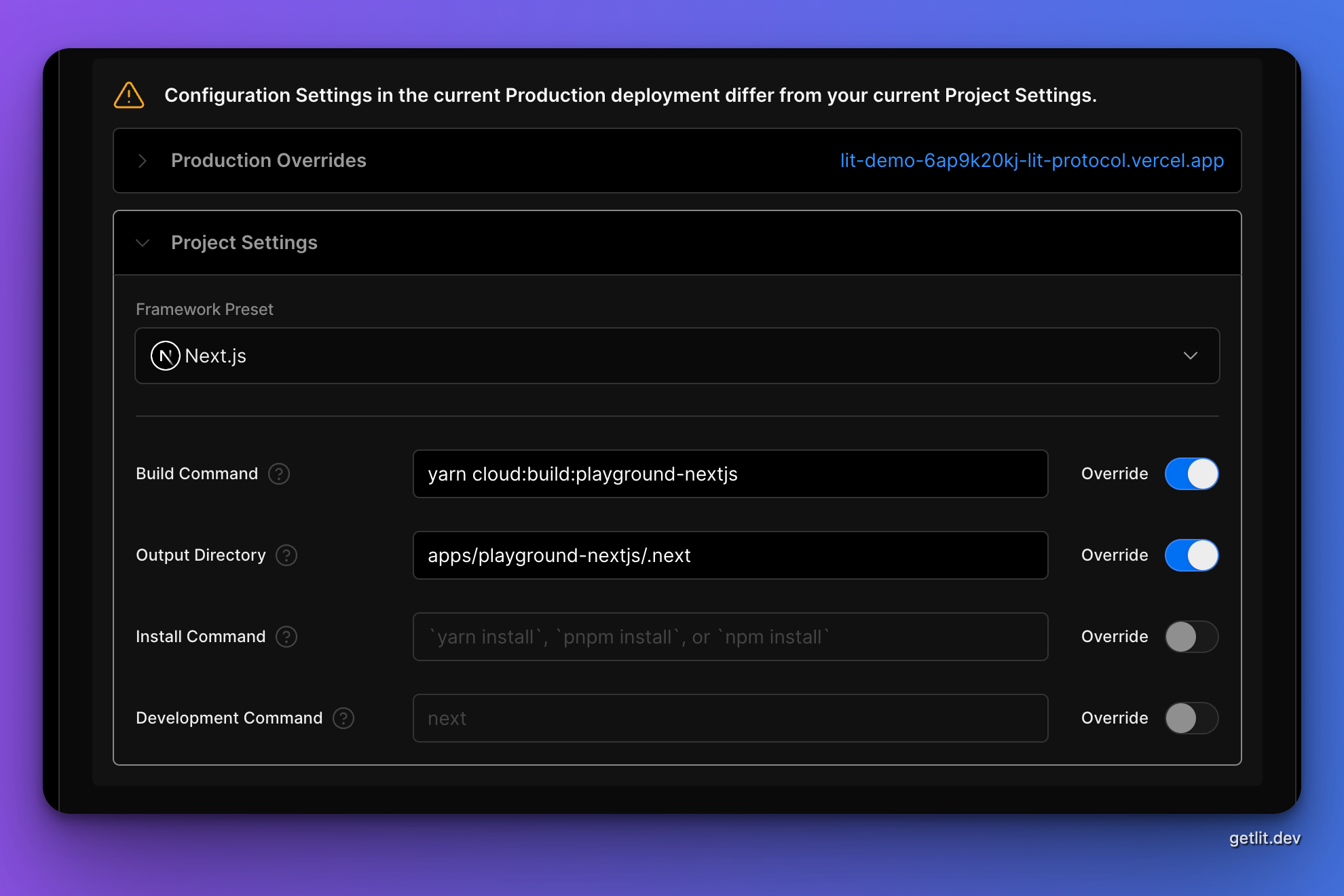Click the Build Command input field
This screenshot has height=896, width=1344.
[730, 474]
